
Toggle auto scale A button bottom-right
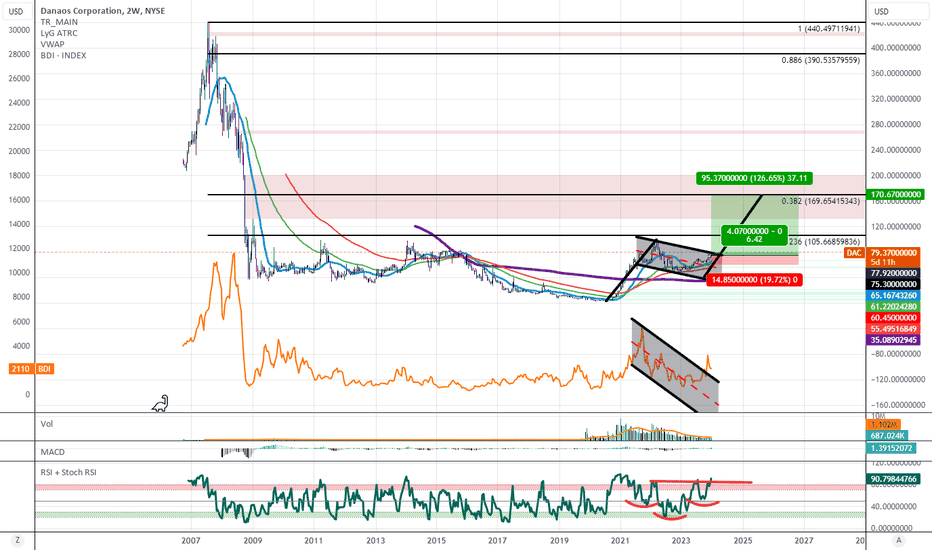coord(899,540)
